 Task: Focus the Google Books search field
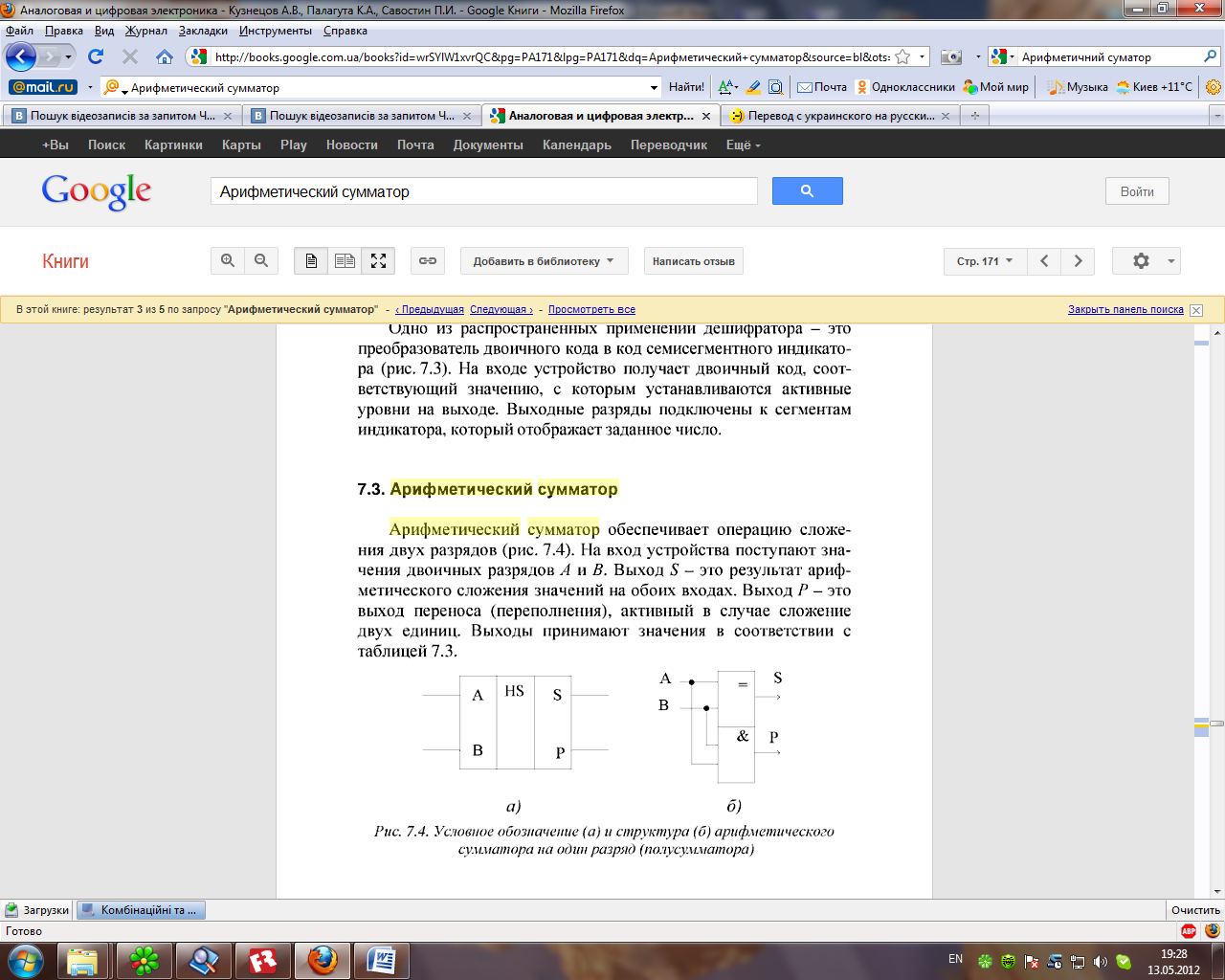pyautogui.click(x=483, y=191)
